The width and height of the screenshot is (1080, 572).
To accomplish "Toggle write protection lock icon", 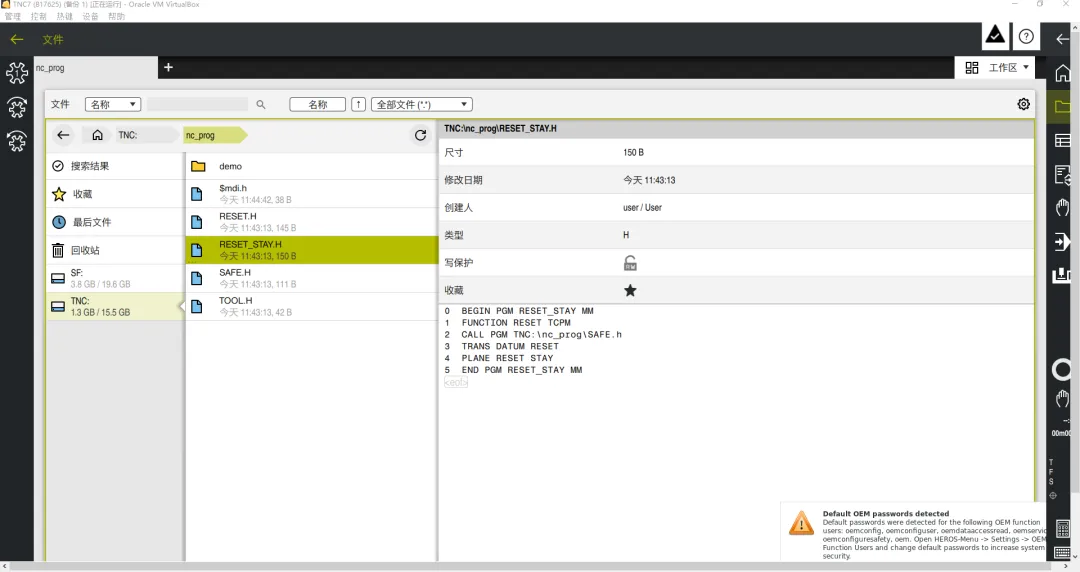I will point(630,263).
